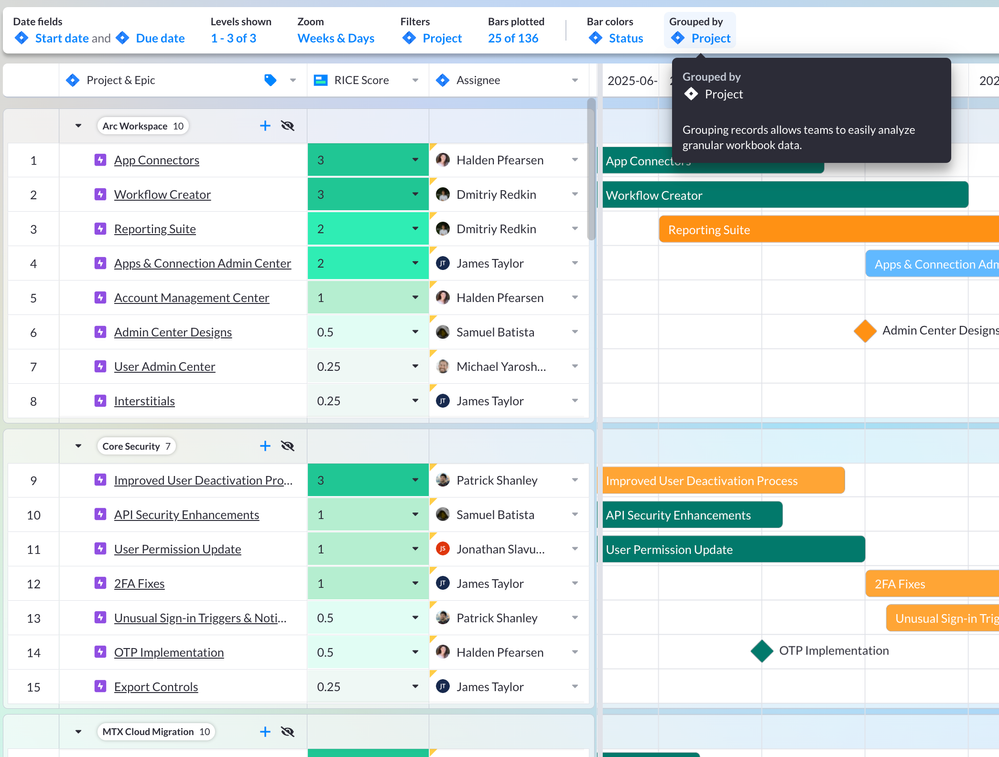Open the Workflow Creator epic link

pyautogui.click(x=162, y=194)
